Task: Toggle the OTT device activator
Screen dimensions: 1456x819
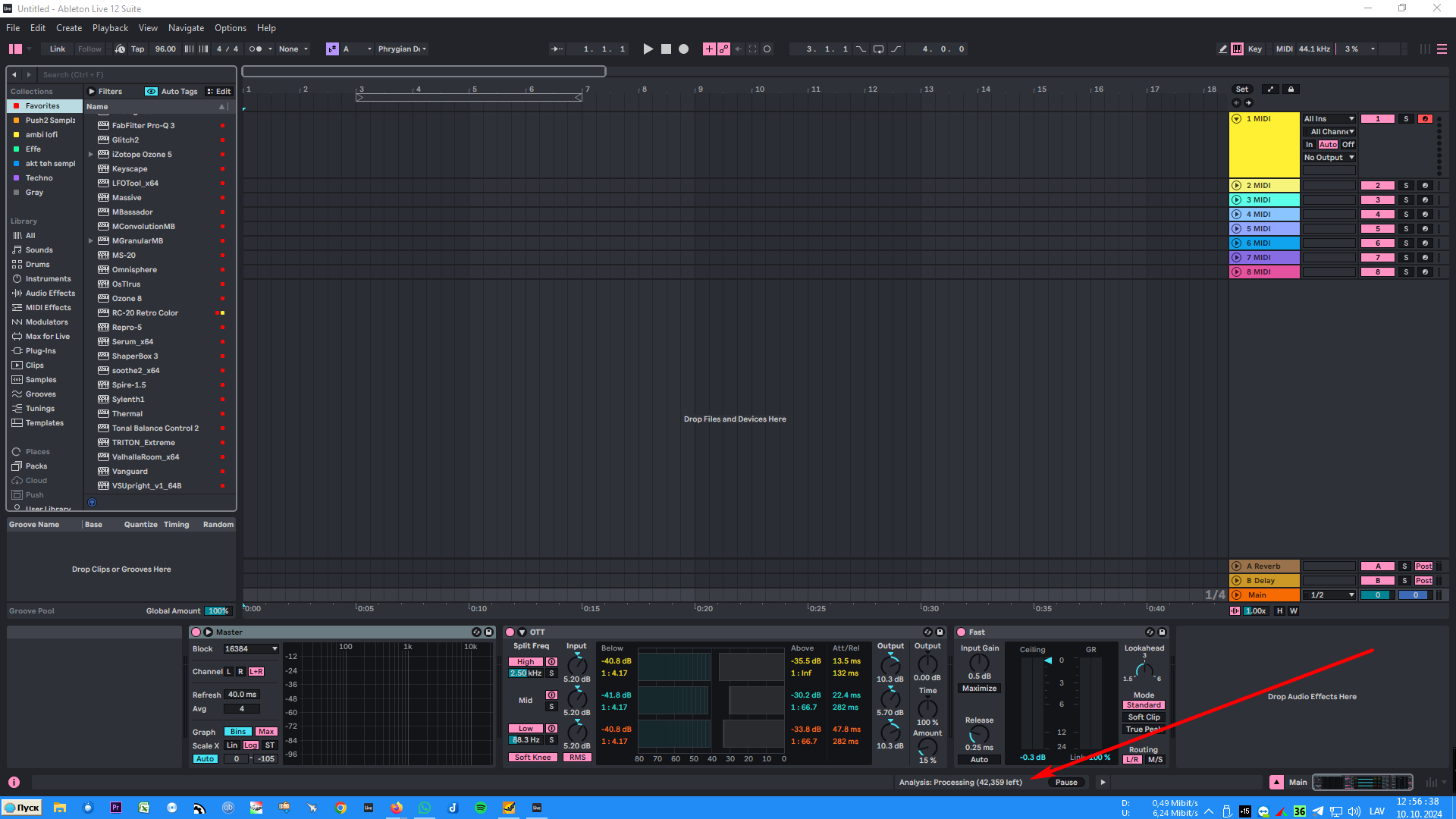Action: 510,632
